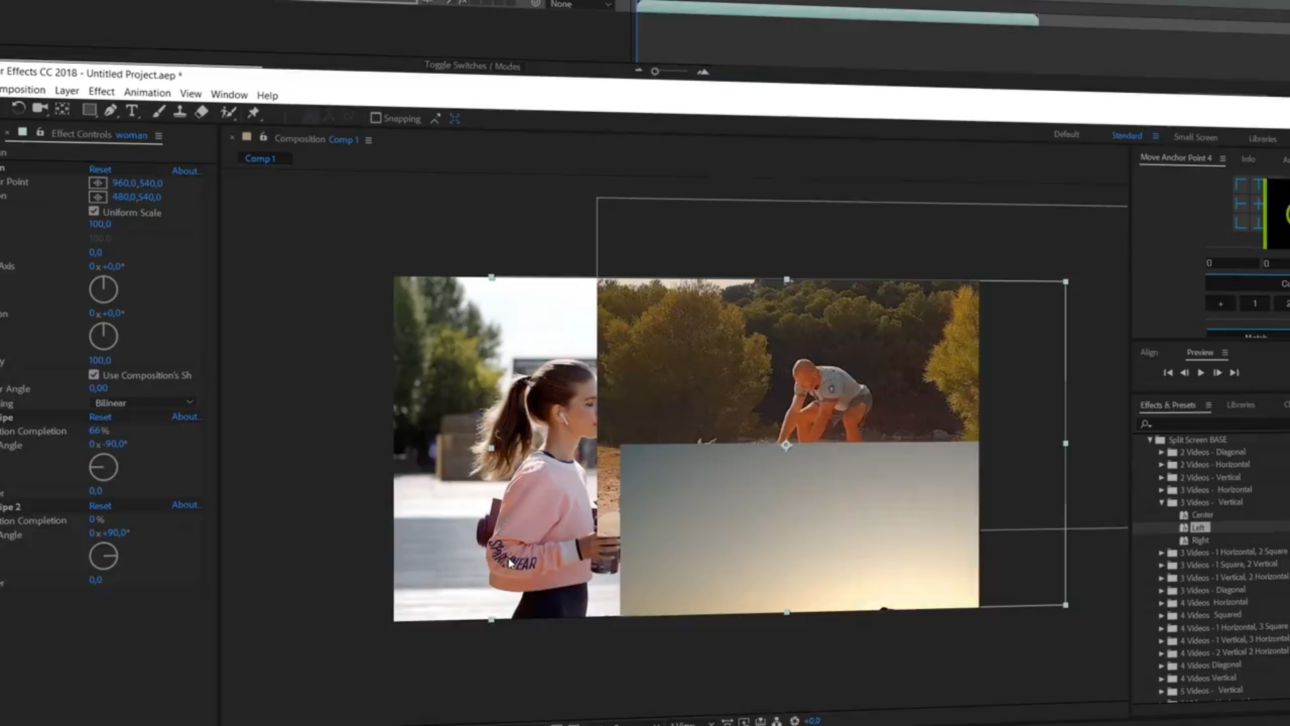Viewport: 1290px width, 726px height.
Task: Rotate the Wipe Angle dial control
Action: point(103,466)
